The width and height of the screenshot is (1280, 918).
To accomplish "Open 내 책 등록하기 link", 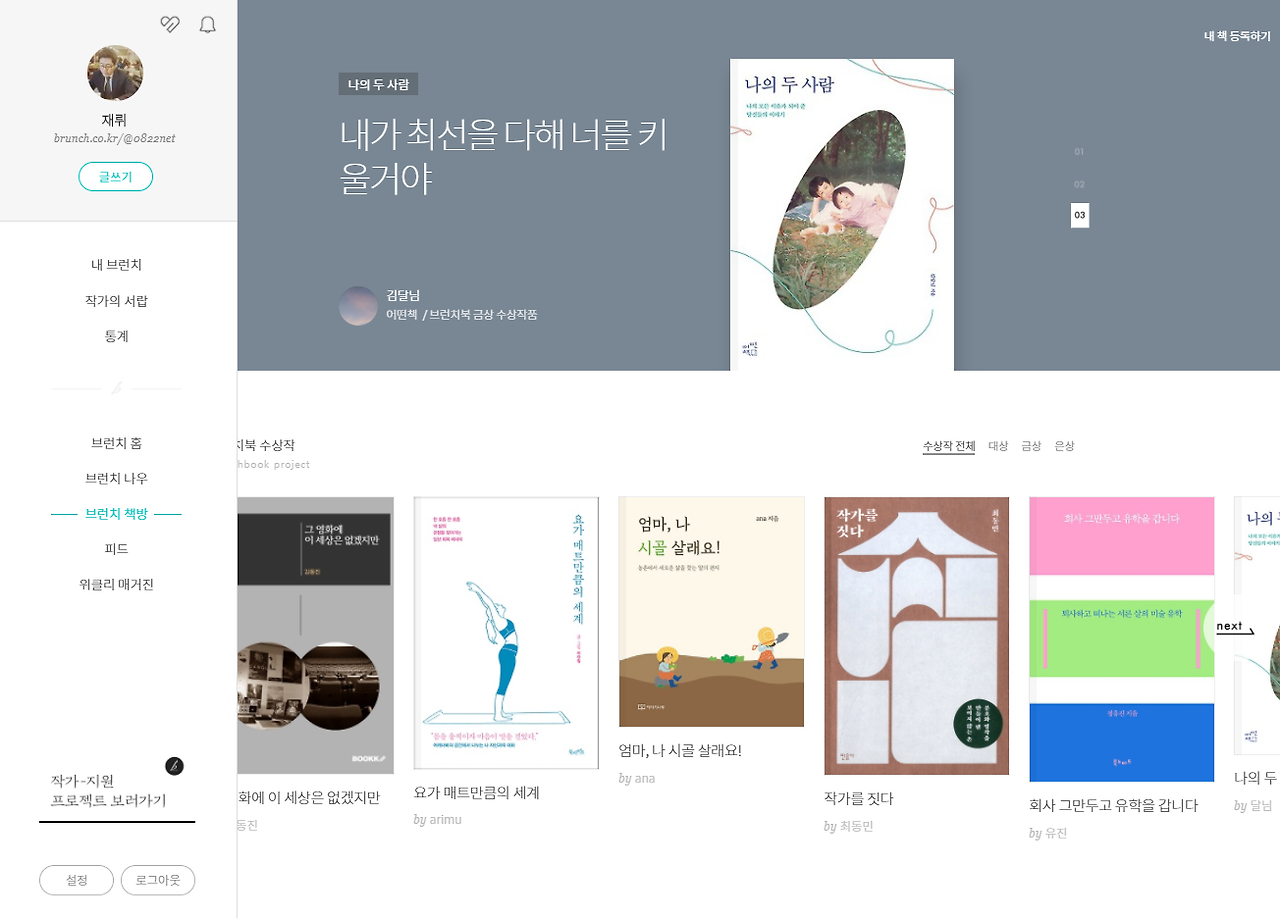I will point(1237,36).
